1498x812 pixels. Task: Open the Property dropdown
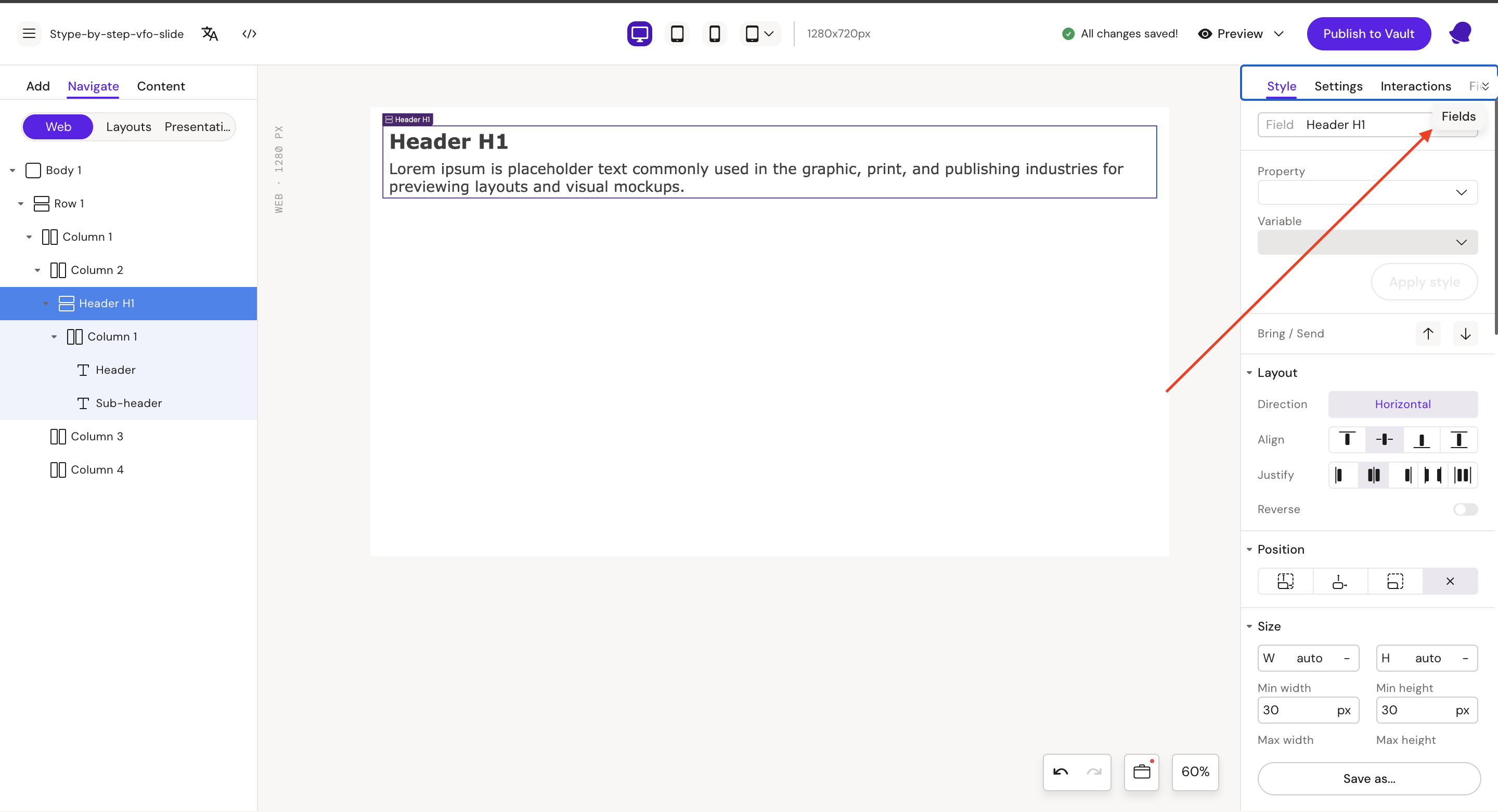click(x=1367, y=192)
